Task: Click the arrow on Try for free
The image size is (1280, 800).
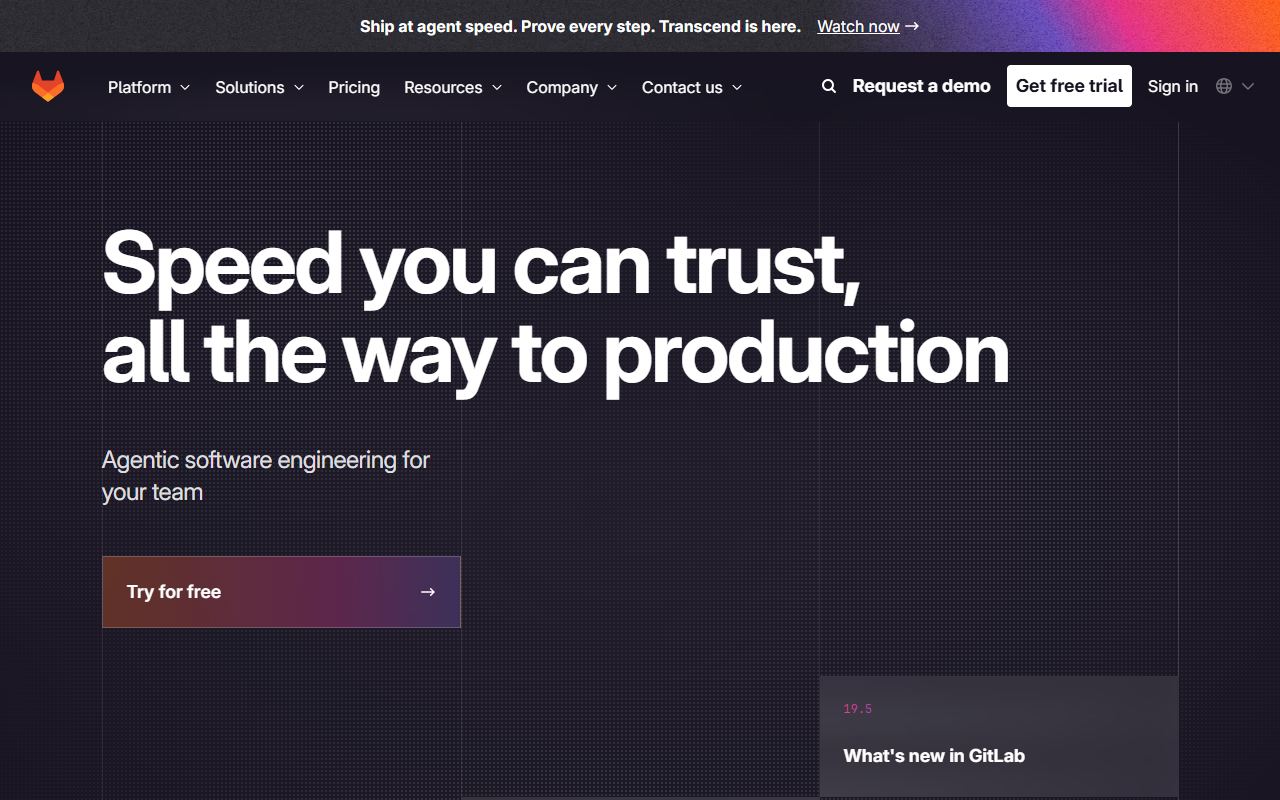Action: coord(428,592)
